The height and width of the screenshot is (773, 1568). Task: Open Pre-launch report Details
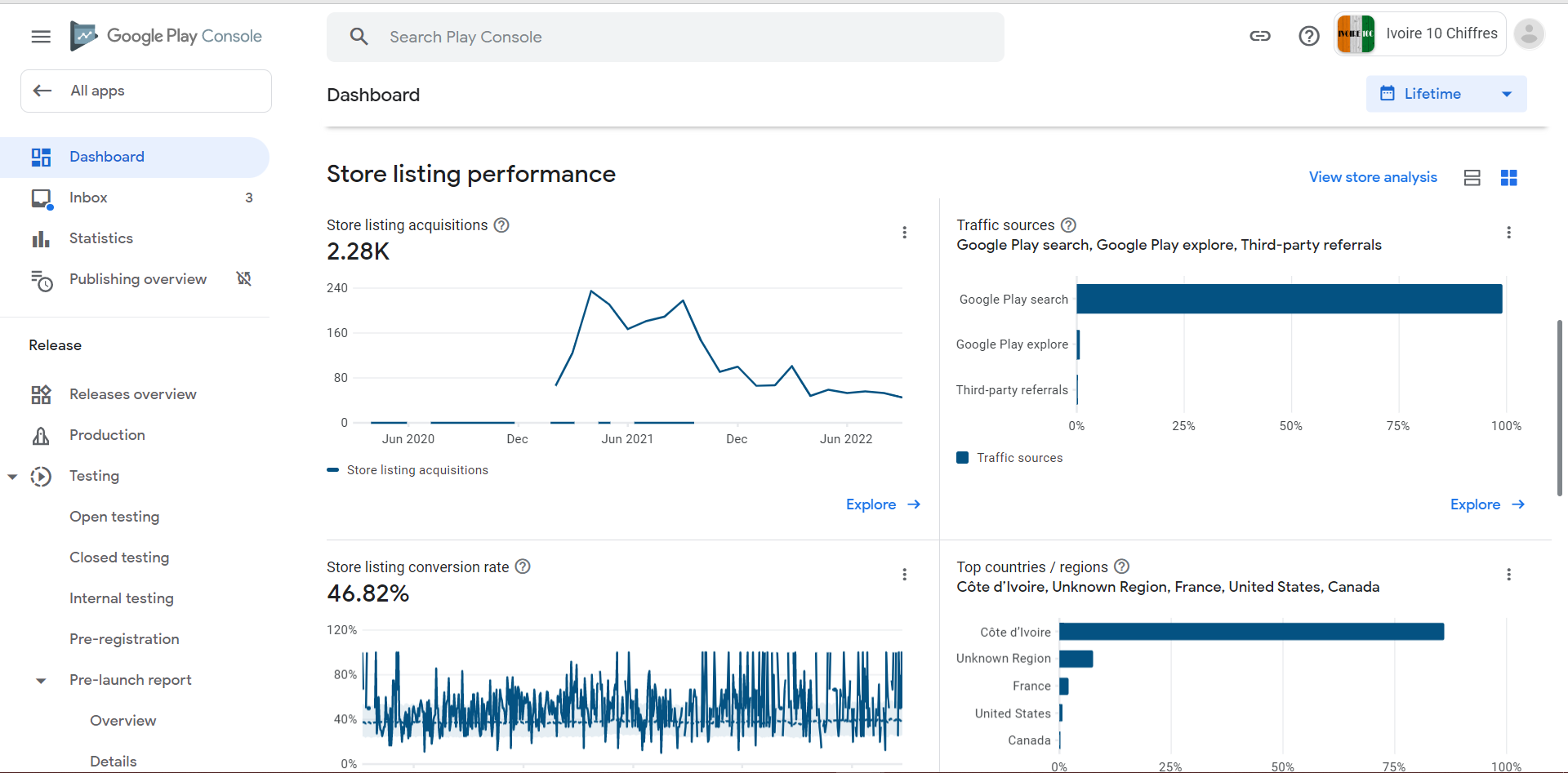click(114, 762)
